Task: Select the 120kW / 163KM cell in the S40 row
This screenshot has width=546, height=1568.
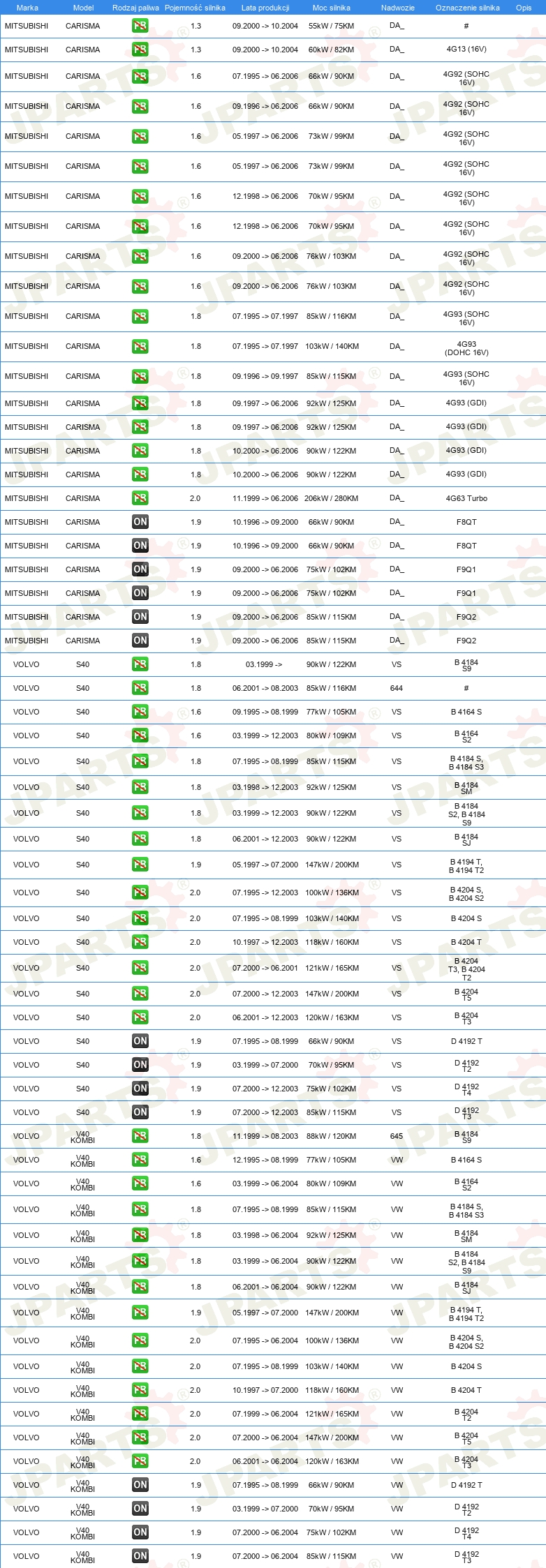Action: click(332, 1017)
